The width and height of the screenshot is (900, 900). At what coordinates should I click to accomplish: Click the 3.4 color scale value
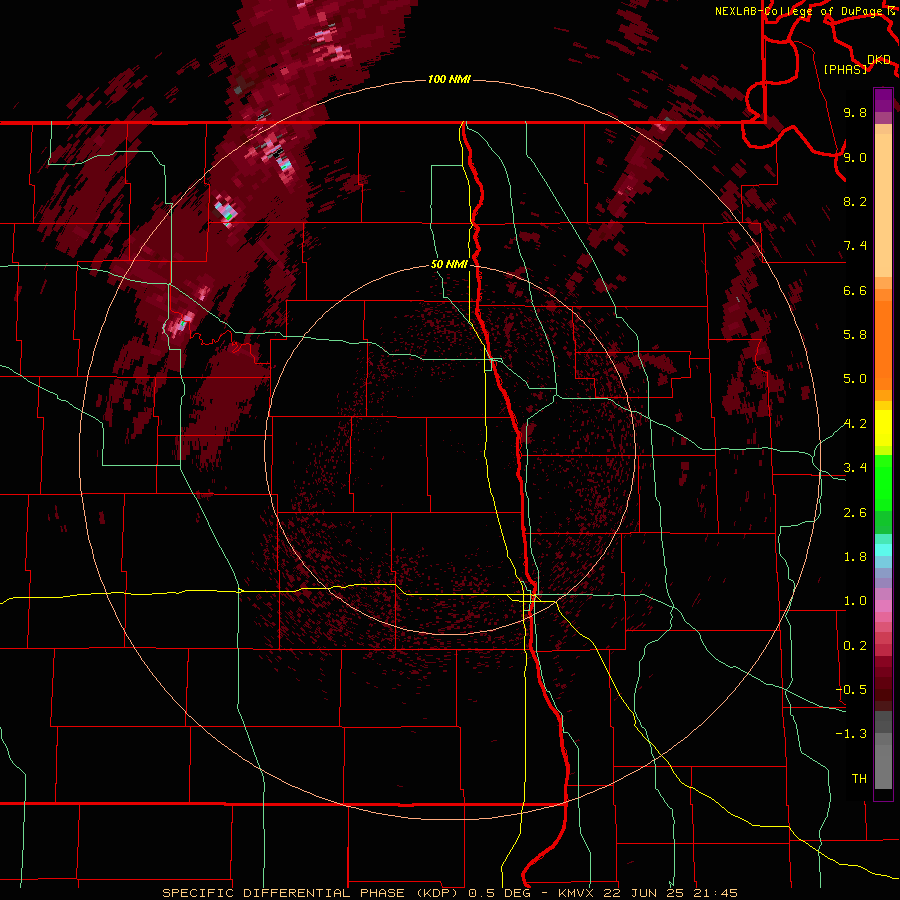pyautogui.click(x=855, y=468)
